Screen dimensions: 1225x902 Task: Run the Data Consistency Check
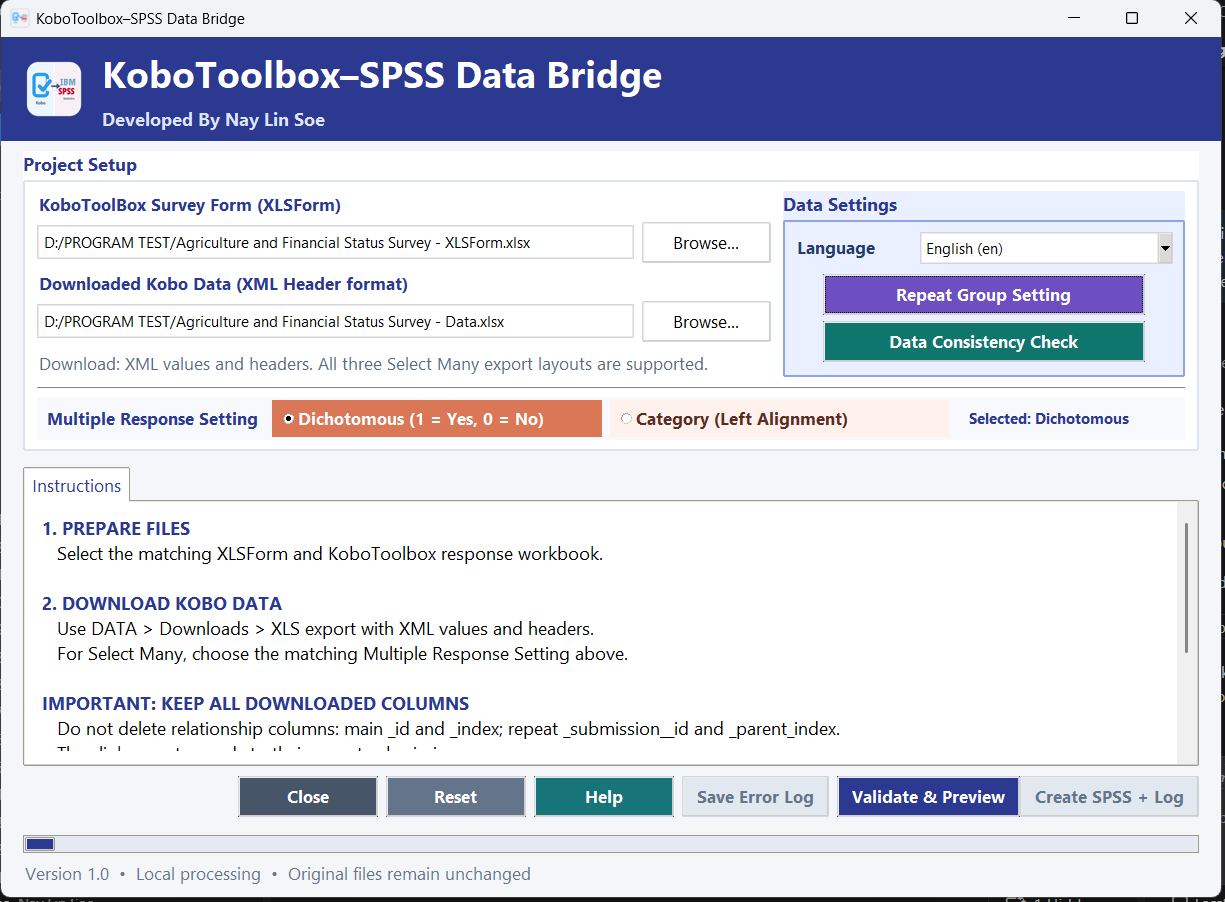983,342
